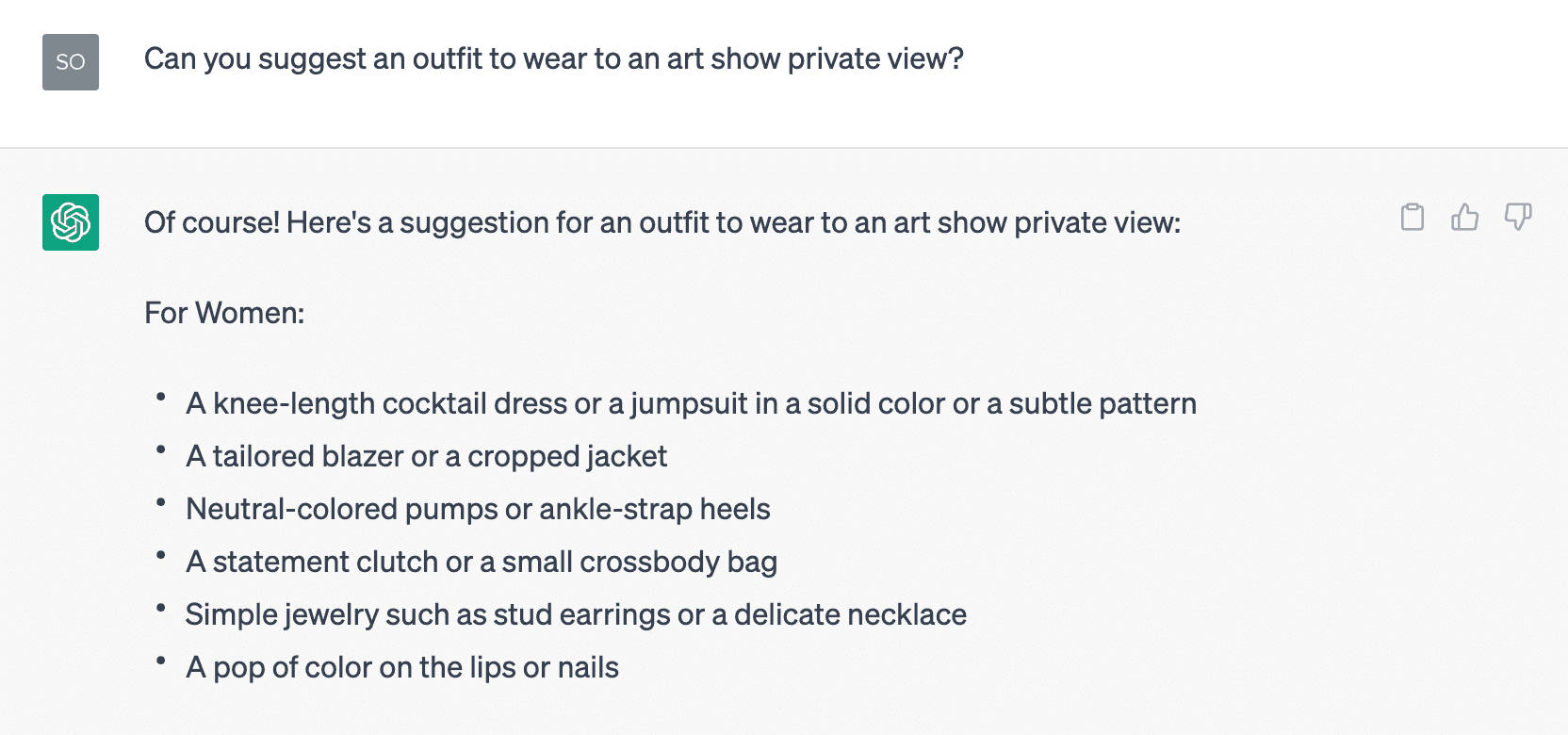This screenshot has width=1568, height=735.
Task: Click the user's art show outfit question
Action: click(x=554, y=59)
